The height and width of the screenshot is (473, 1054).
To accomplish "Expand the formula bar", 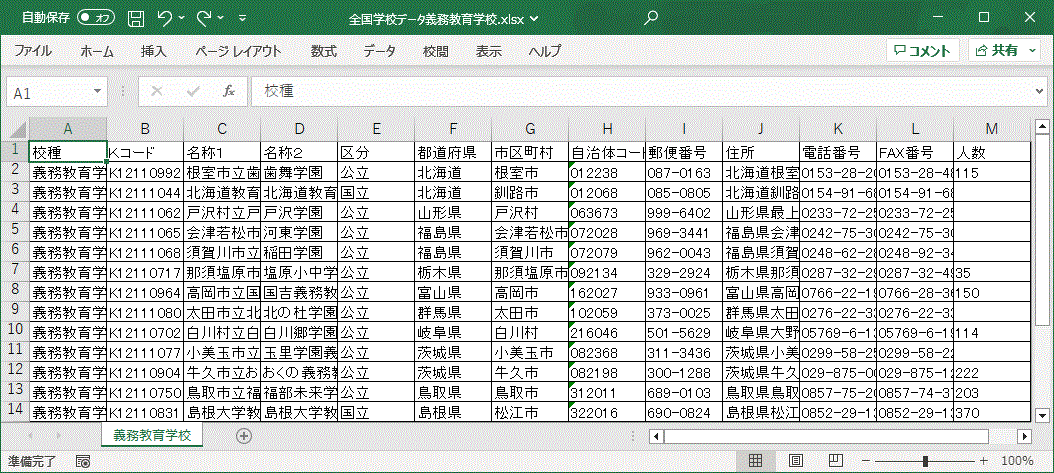I will [x=1039, y=91].
